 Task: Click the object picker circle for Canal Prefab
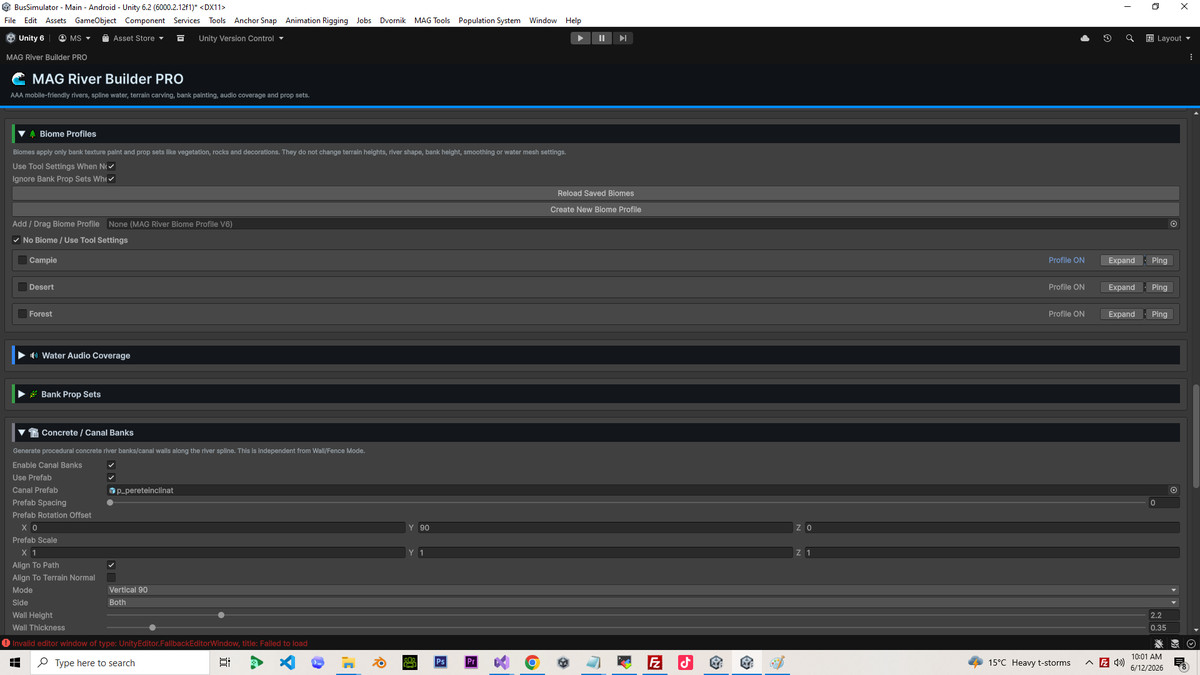point(1173,490)
